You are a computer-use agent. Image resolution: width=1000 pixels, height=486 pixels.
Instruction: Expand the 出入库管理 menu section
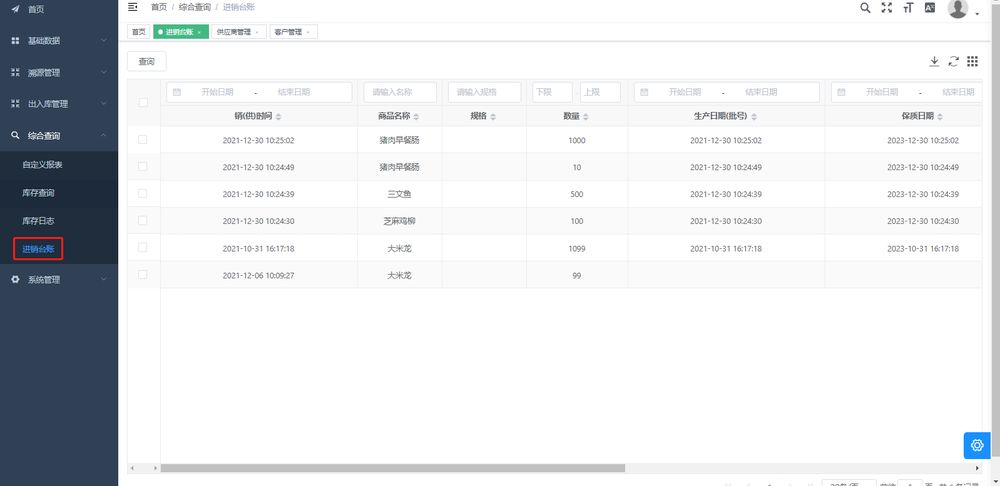coord(59,104)
